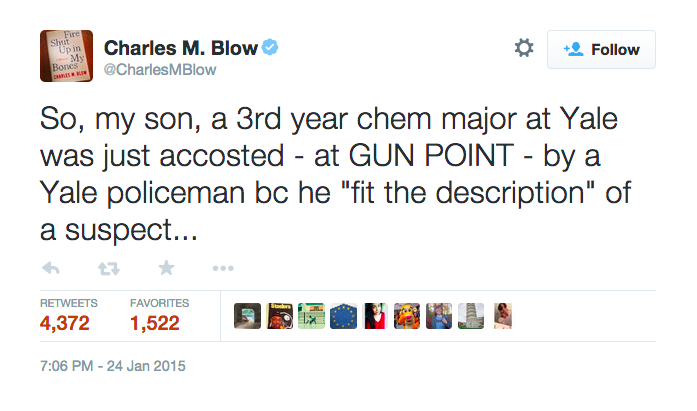Click the EU flag stars avatar
Screen dimensions: 697x411
(x=343, y=316)
